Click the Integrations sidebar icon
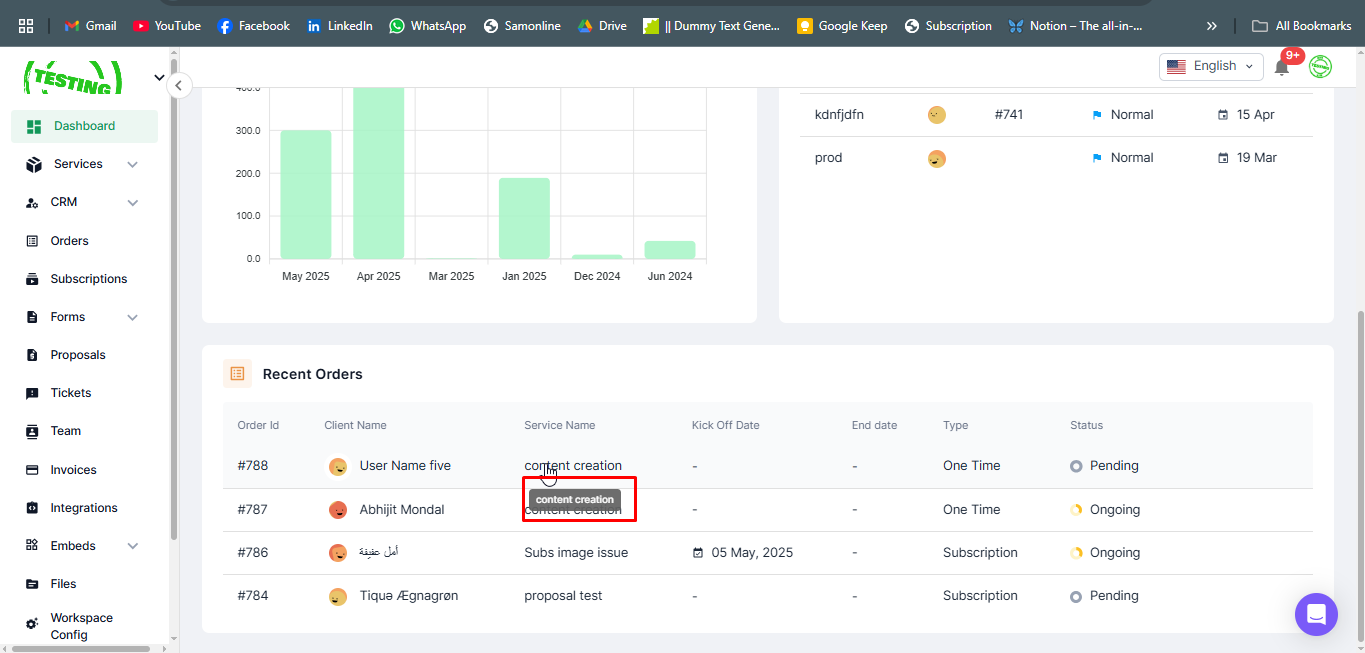Screen dimensions: 1365x653 [x=32, y=508]
